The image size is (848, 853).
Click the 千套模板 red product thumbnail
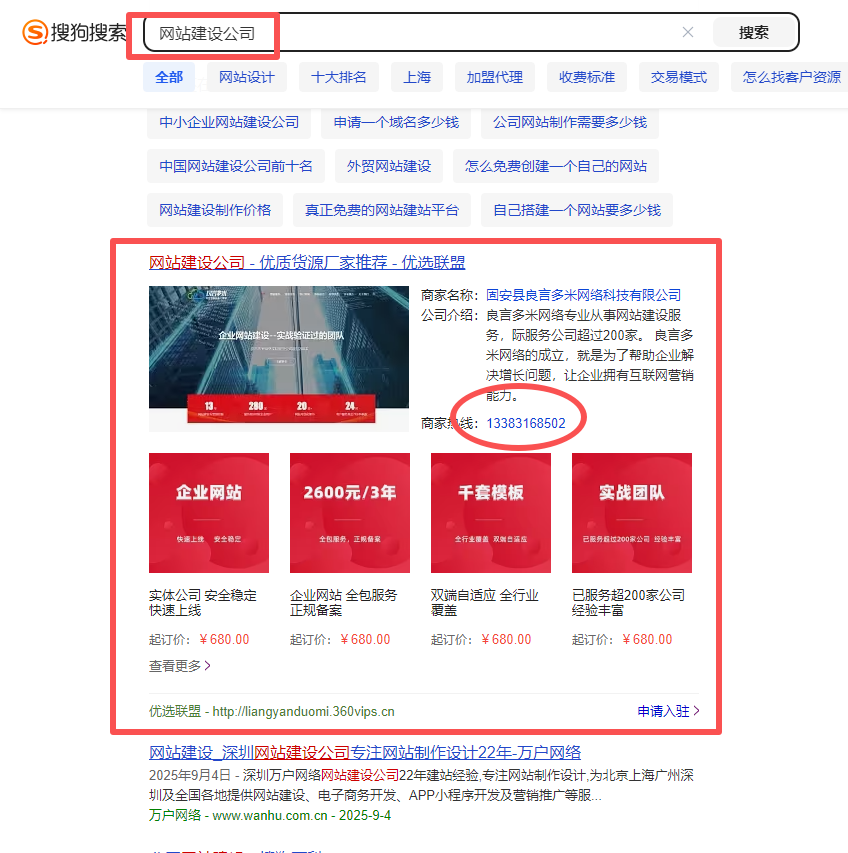(490, 512)
